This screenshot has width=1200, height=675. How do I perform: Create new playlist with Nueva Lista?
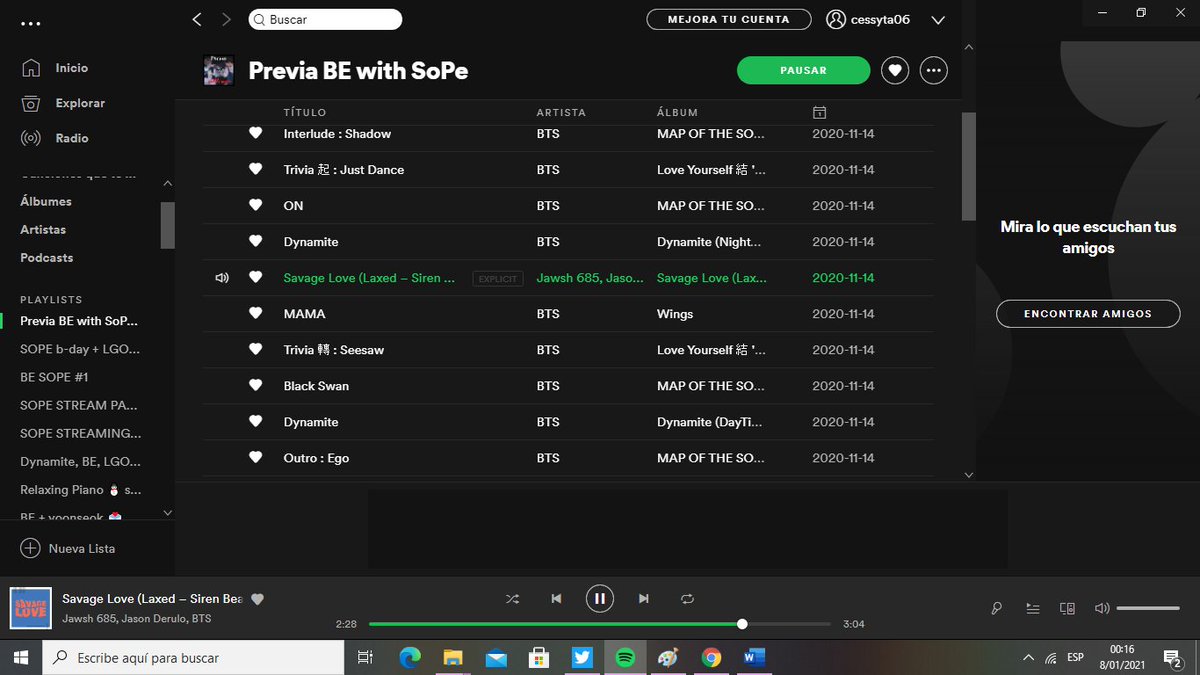68,548
